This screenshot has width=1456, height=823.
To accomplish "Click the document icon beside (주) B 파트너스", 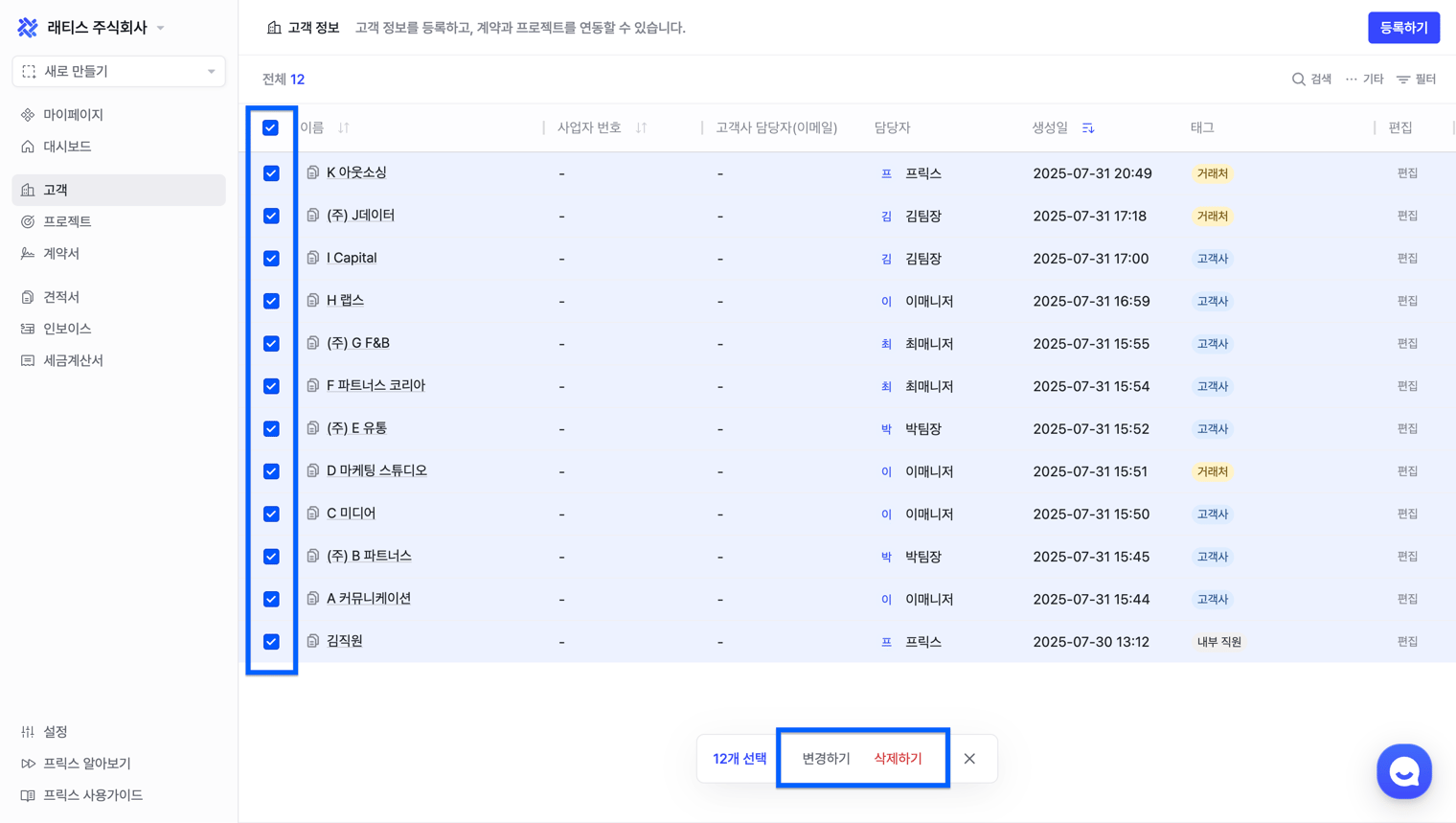I will coord(312,556).
